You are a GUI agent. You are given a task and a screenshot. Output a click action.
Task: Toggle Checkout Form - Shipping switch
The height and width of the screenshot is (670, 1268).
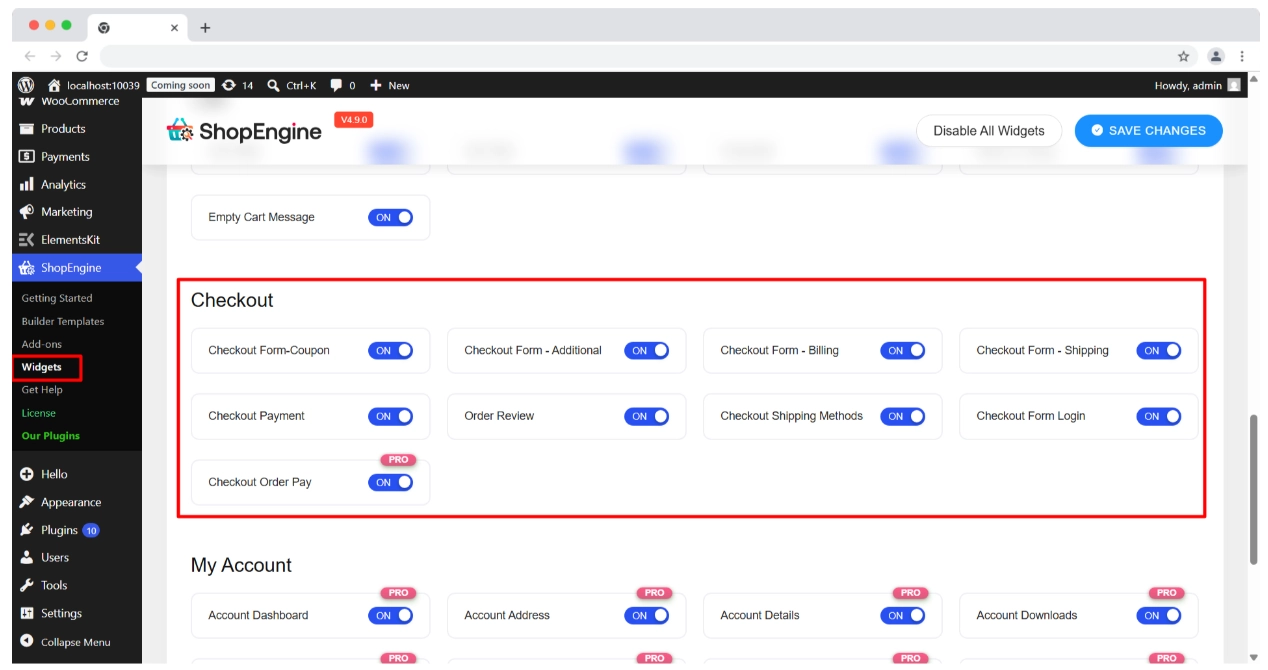pyautogui.click(x=1158, y=350)
